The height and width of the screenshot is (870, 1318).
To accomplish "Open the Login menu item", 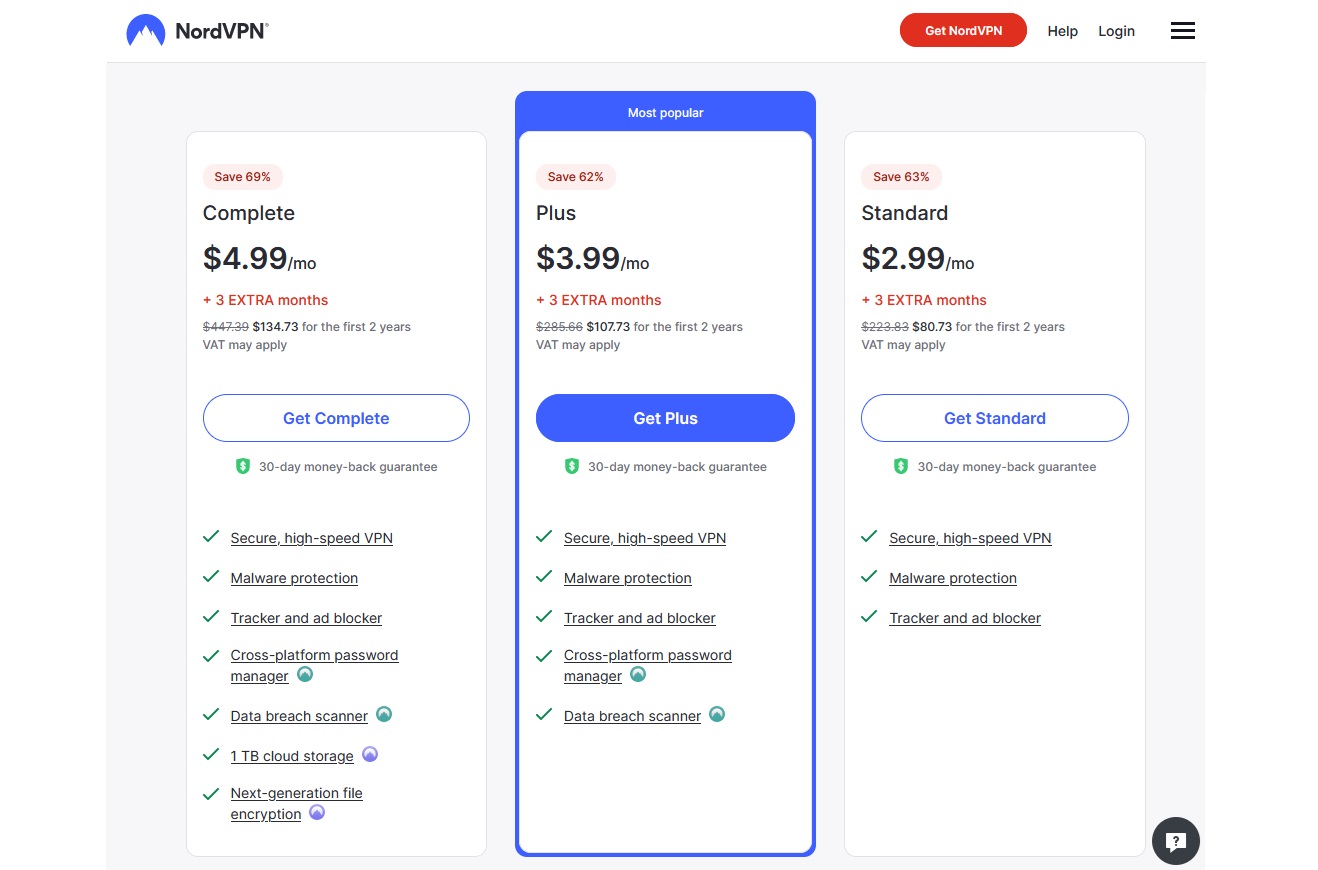I will (1116, 31).
